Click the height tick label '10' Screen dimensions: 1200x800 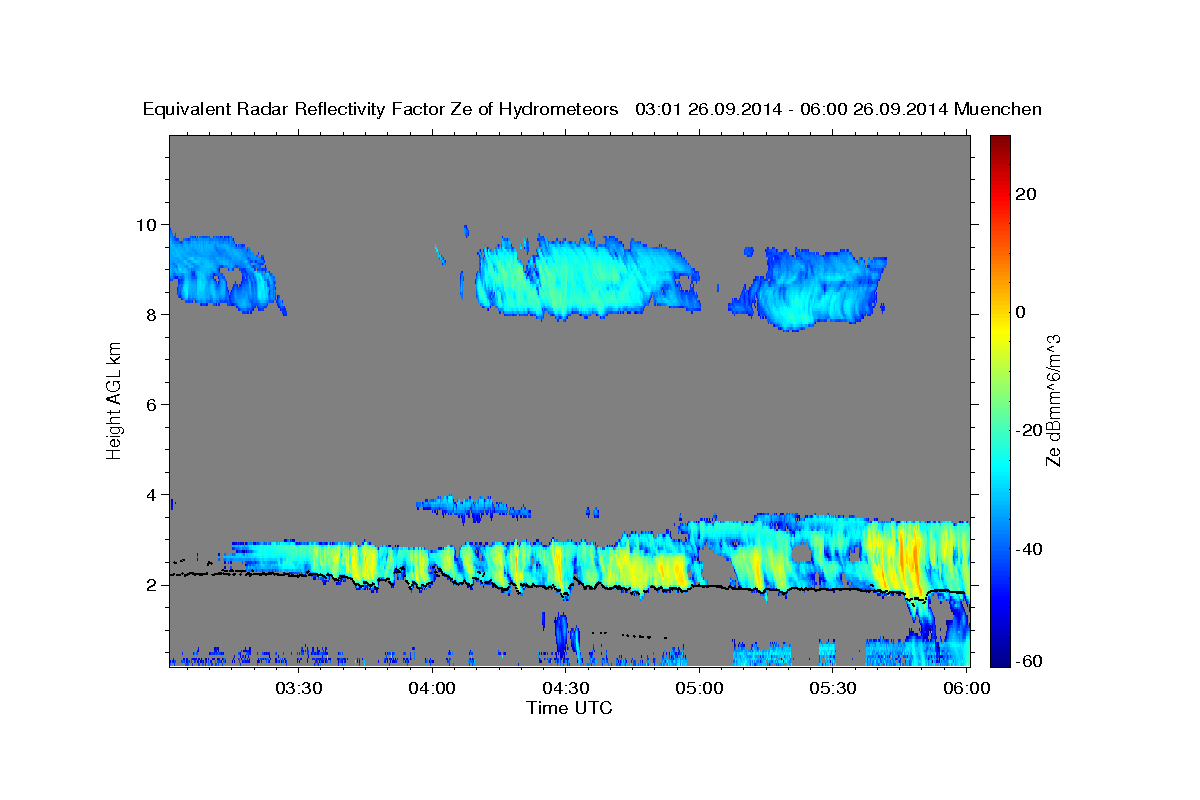[148, 224]
